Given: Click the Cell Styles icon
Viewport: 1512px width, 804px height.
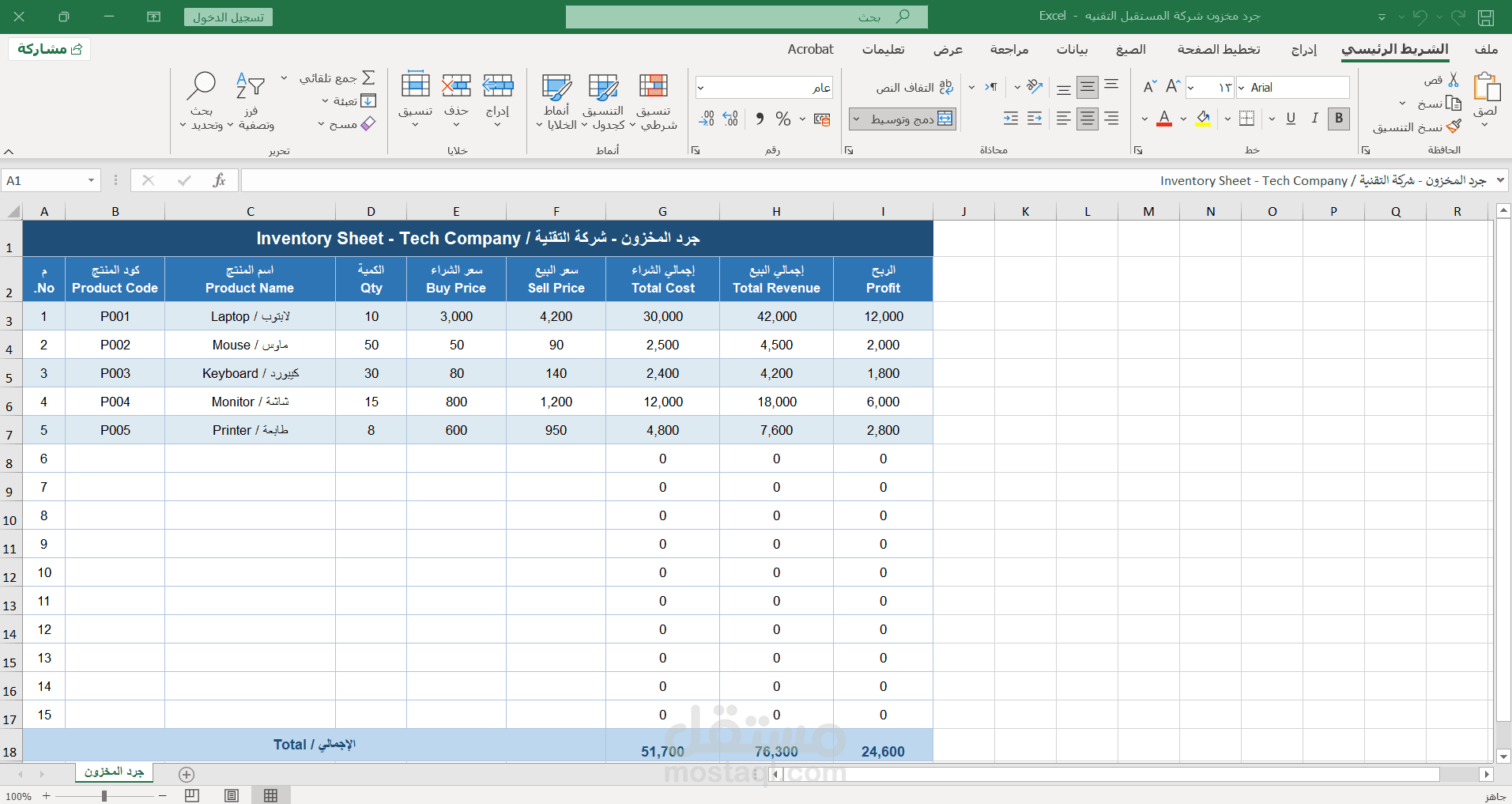Looking at the screenshot, I should coord(556,86).
